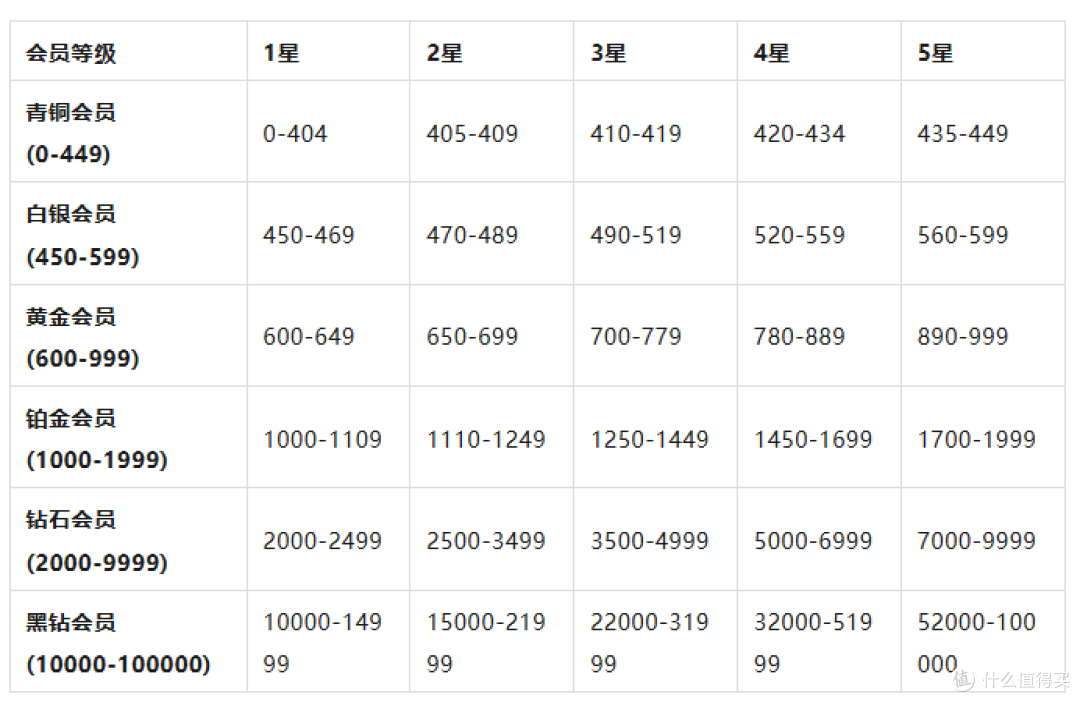Select the 黄金会员 (600-999) row label
The height and width of the screenshot is (702, 1080).
129,335
